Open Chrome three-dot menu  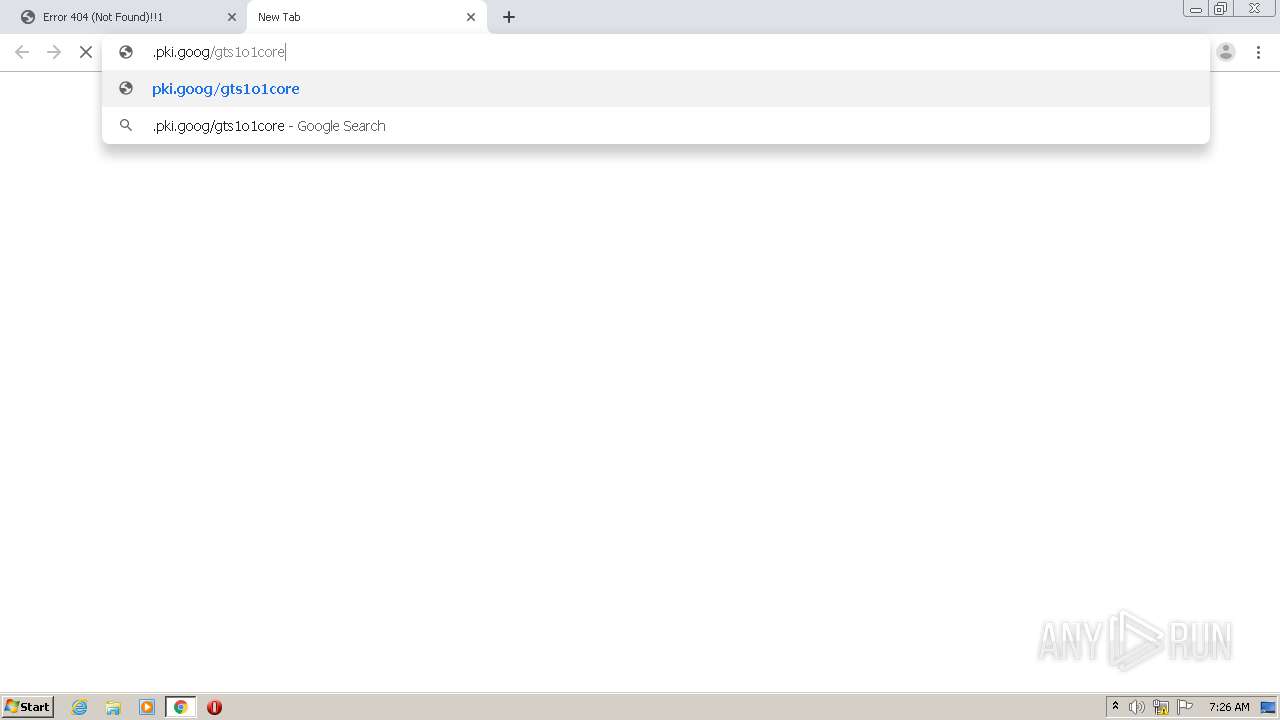1258,52
